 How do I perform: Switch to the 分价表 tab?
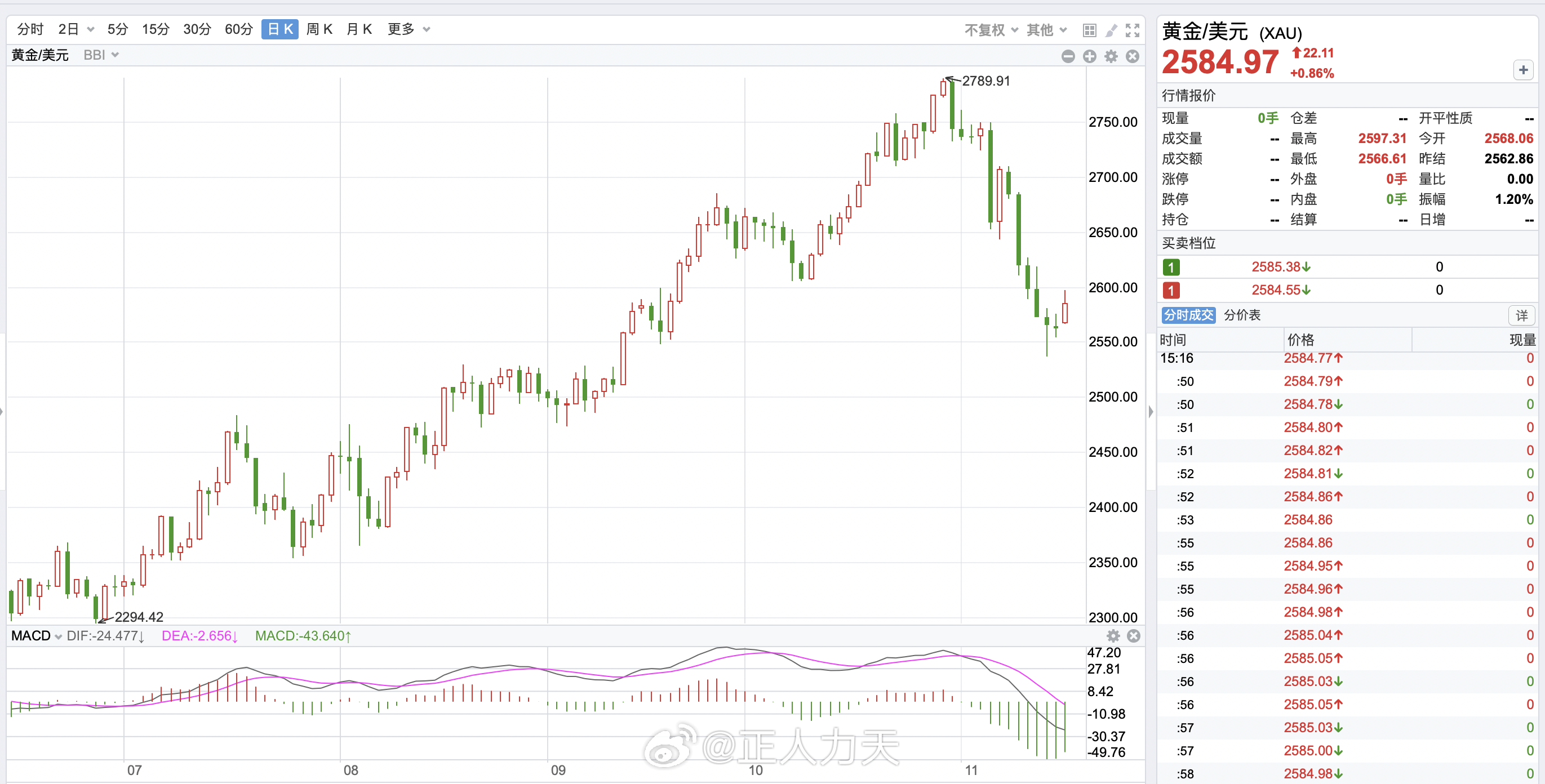tap(1241, 315)
